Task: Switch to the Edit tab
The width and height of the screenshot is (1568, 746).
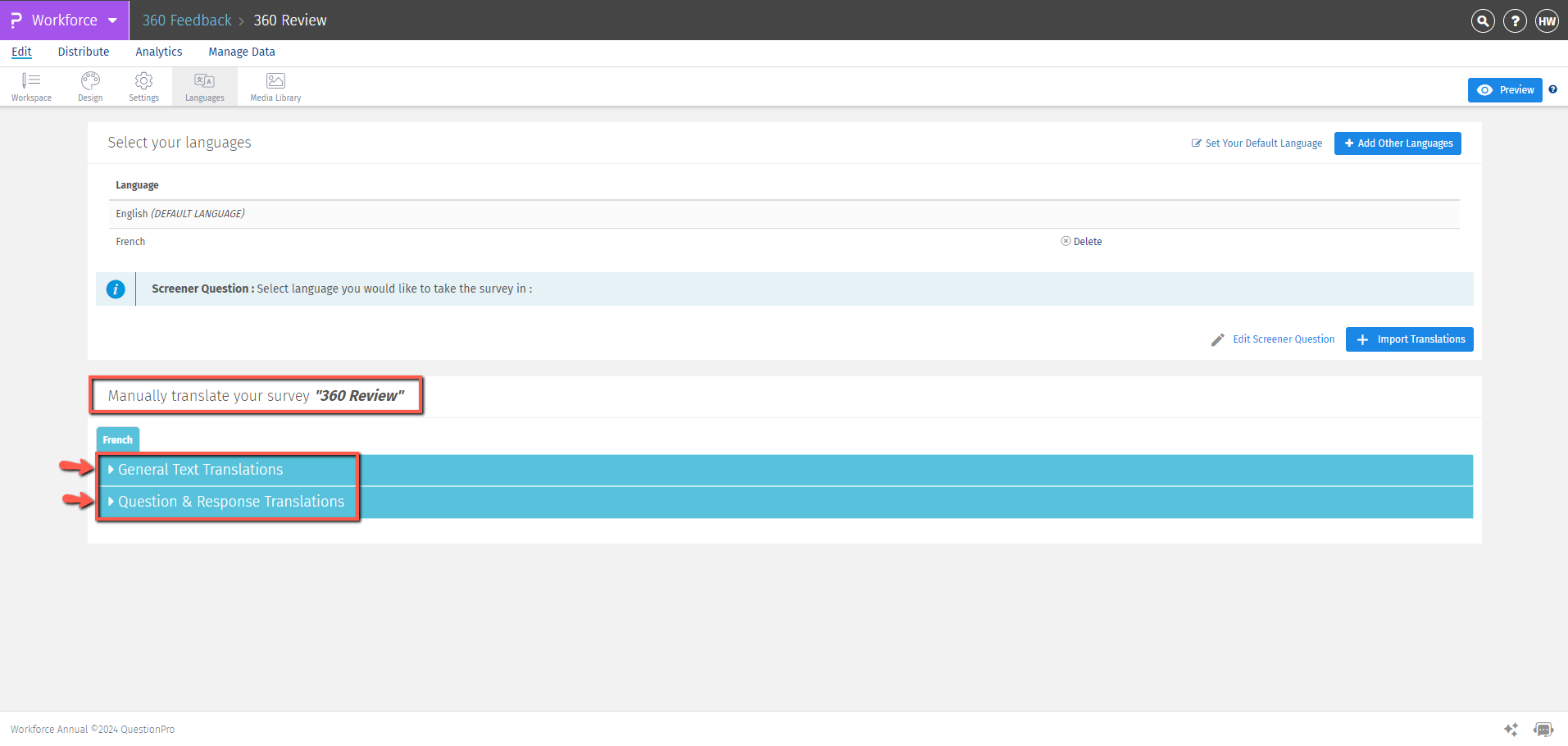Action: tap(21, 52)
